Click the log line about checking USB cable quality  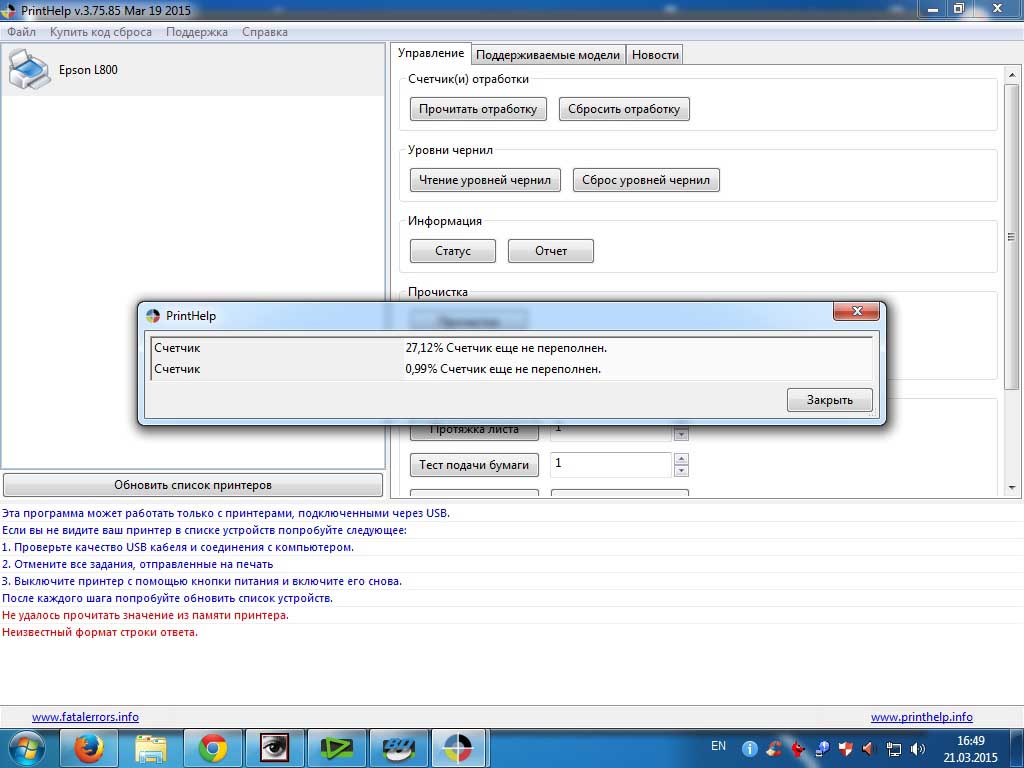point(178,547)
